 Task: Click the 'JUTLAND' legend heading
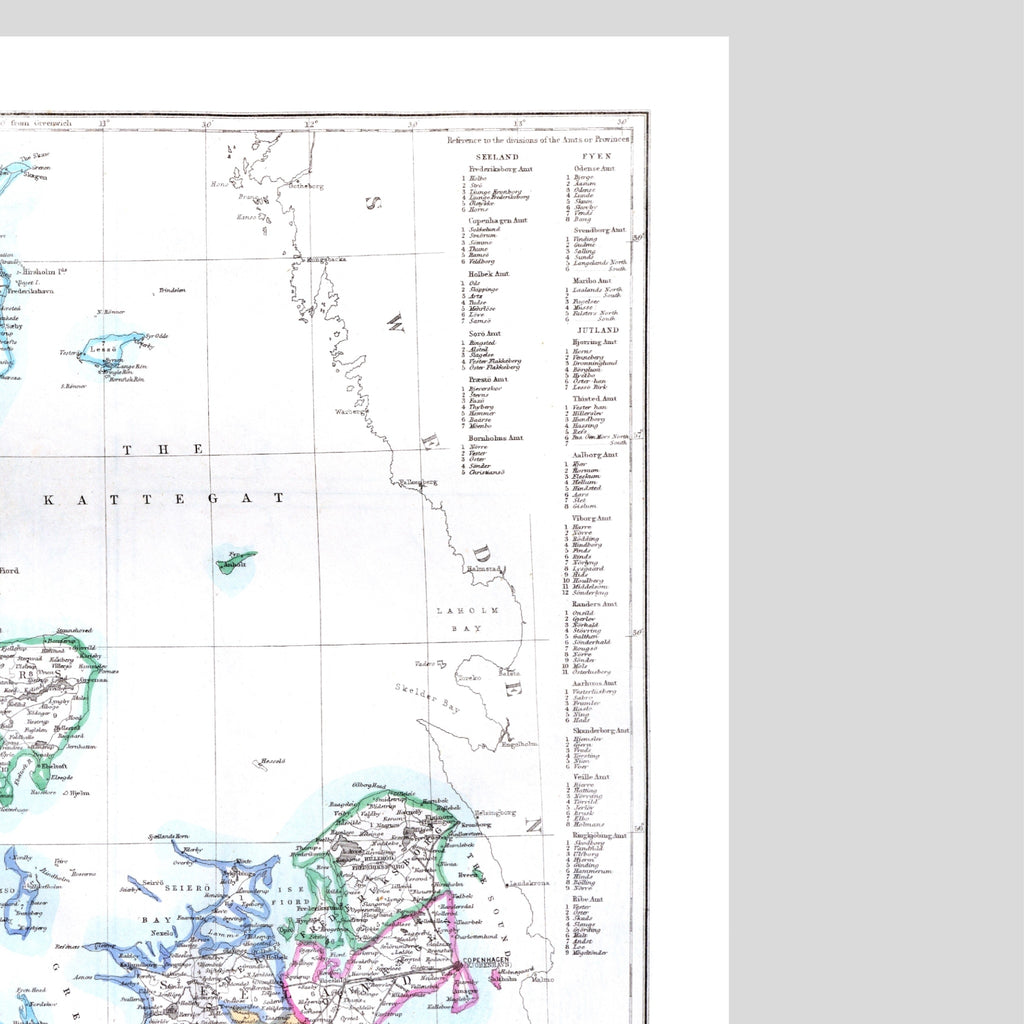[x=598, y=330]
